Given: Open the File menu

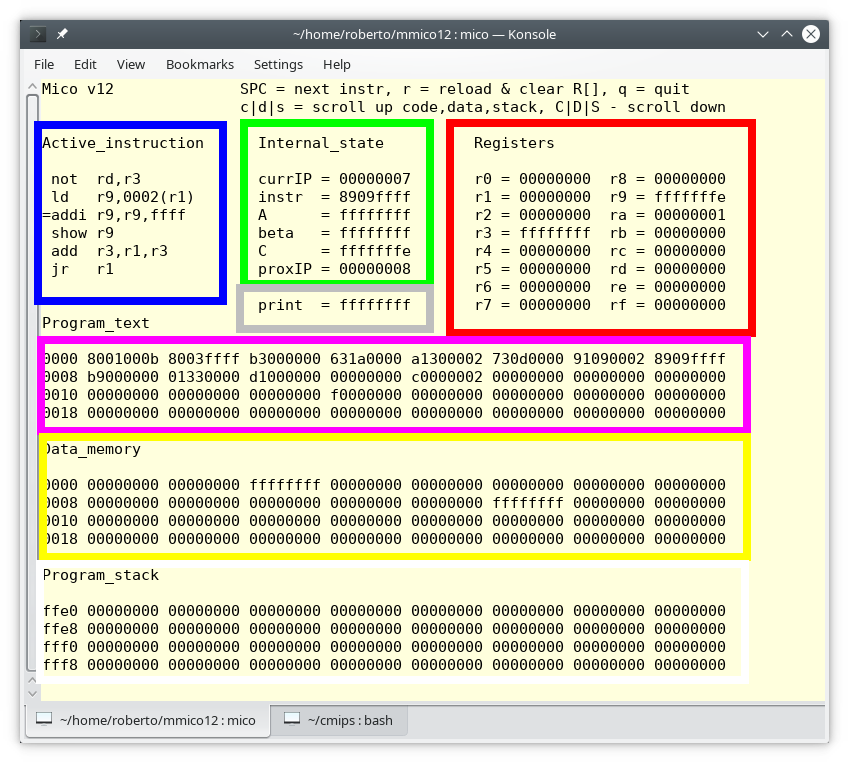Looking at the screenshot, I should tap(44, 64).
